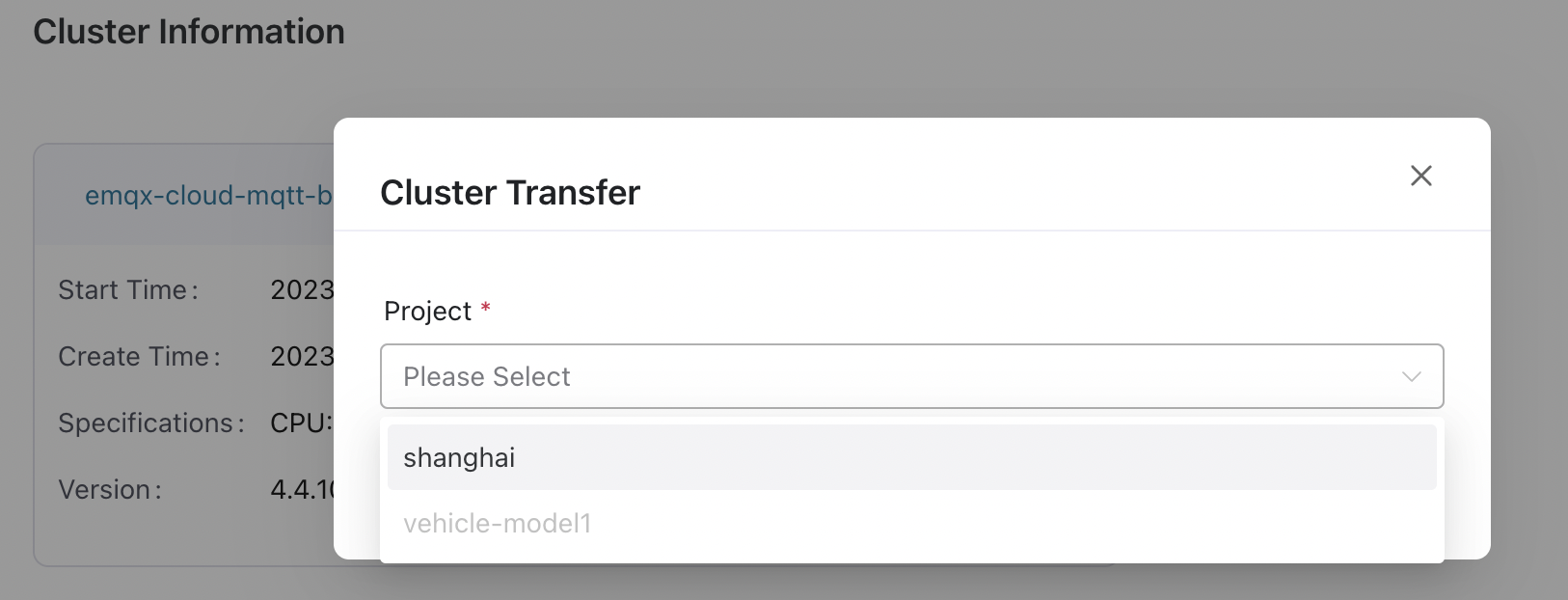
Task: Click the Start Time 2023 value
Action: pyautogui.click(x=301, y=290)
